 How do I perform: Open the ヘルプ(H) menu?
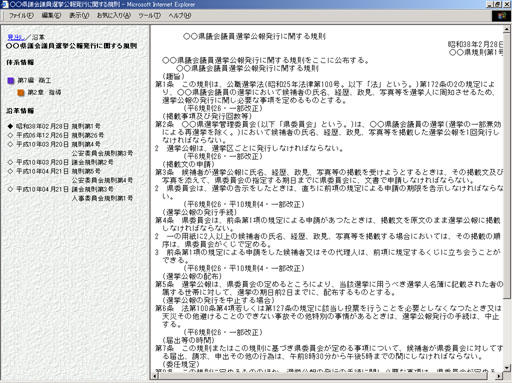click(179, 15)
